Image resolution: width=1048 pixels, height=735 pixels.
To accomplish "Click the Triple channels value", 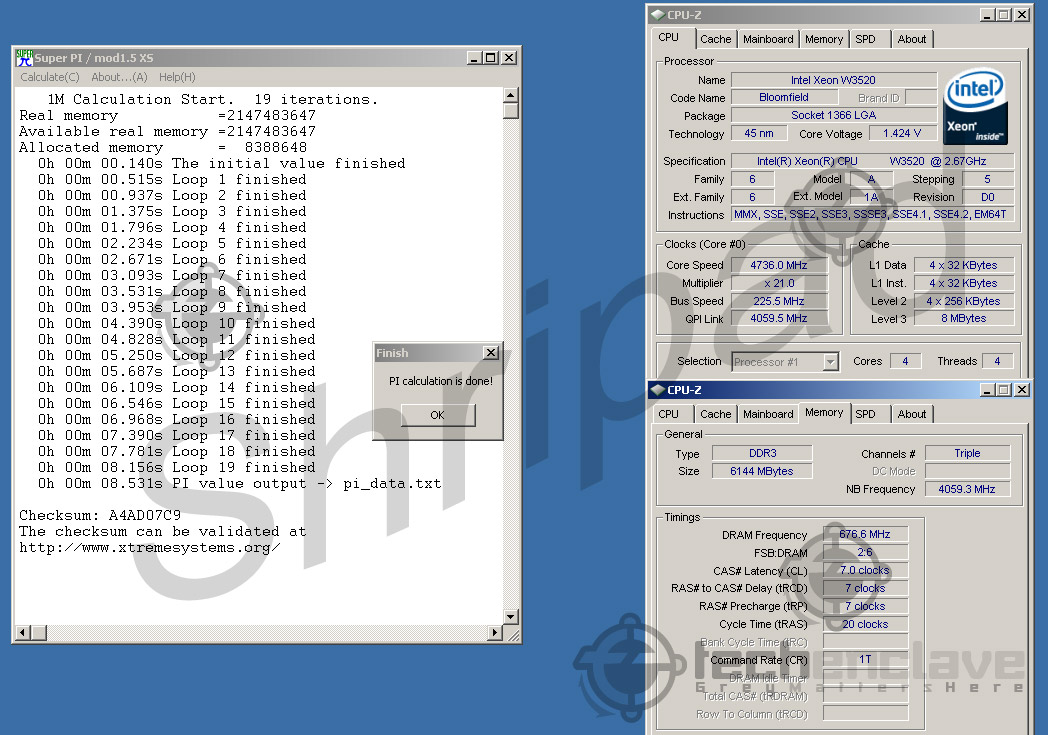I will click(x=967, y=453).
